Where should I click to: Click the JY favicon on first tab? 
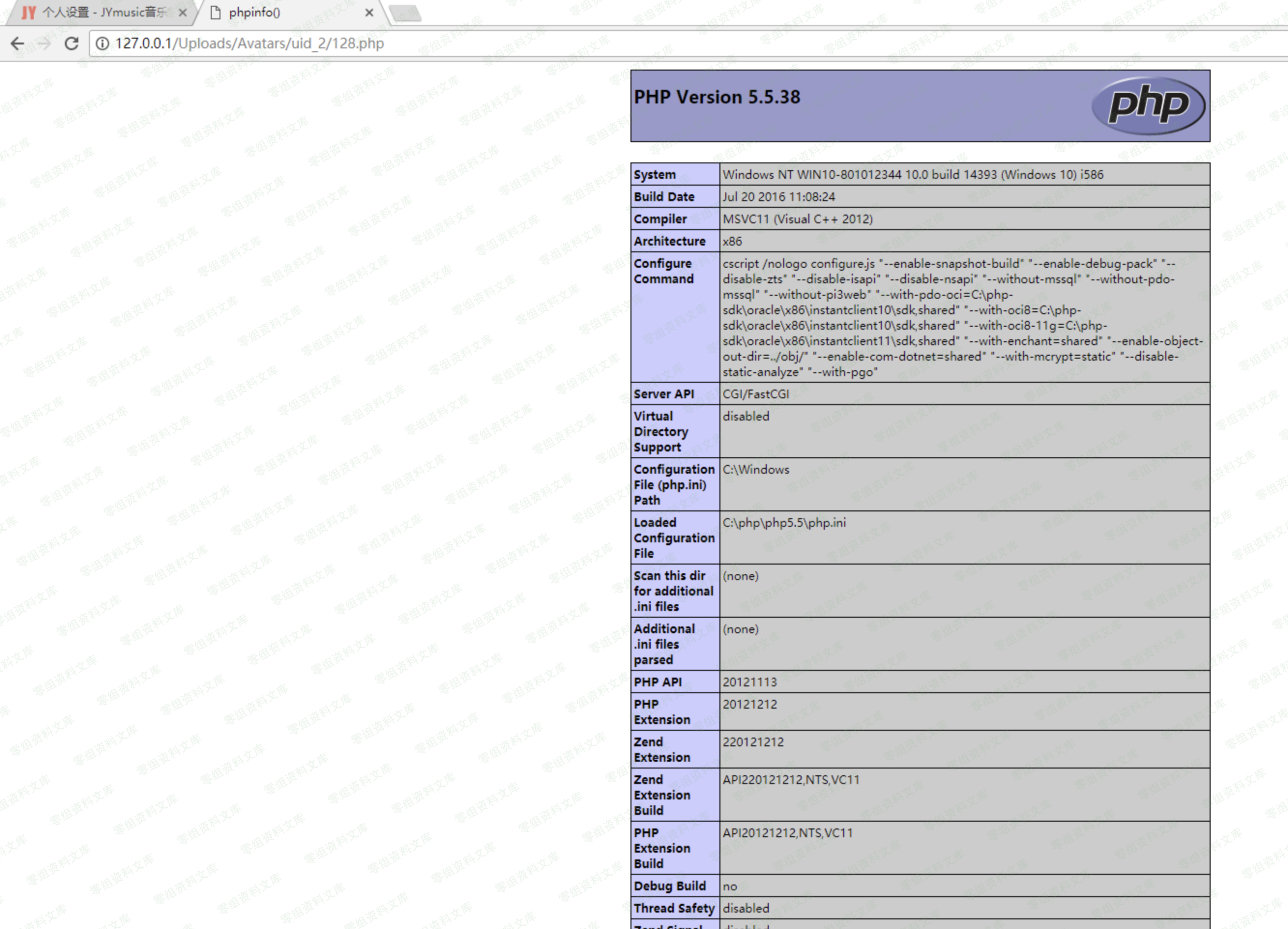(29, 13)
